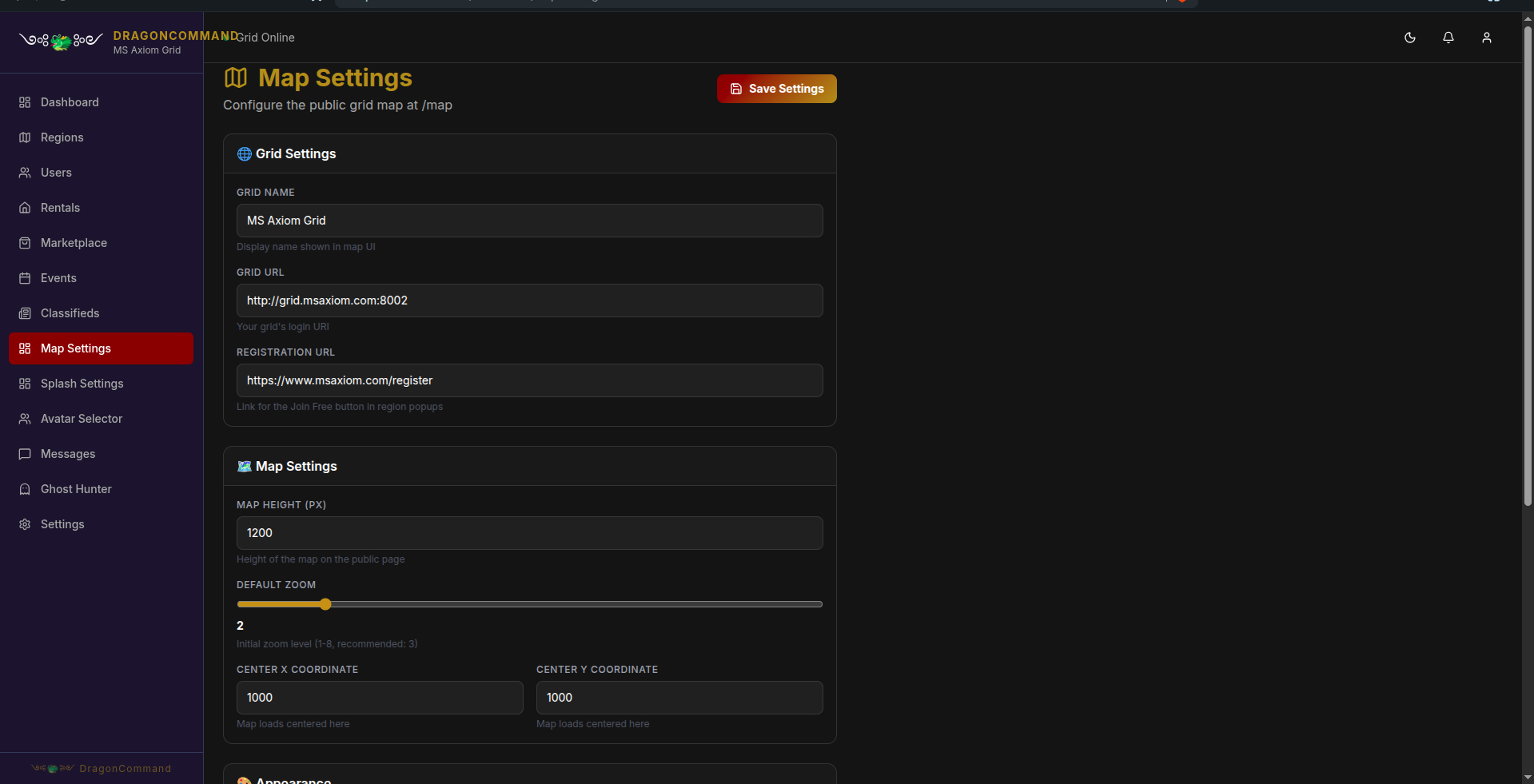Click the DragonCommand dragon logo
The height and width of the screenshot is (784, 1534).
click(x=61, y=41)
